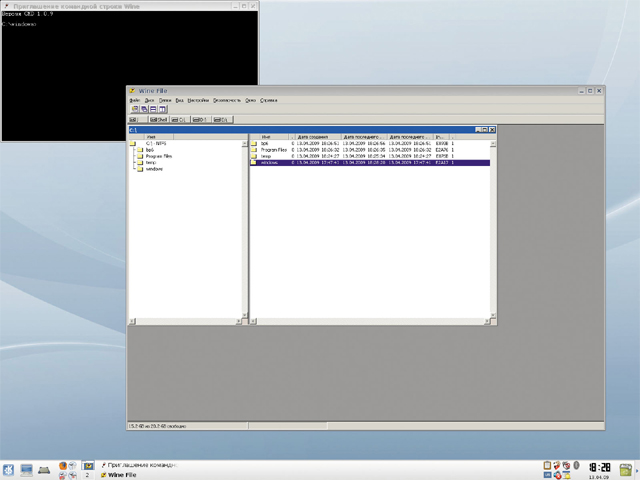
Task: Open the KDE application launcher menu
Action: point(8,470)
